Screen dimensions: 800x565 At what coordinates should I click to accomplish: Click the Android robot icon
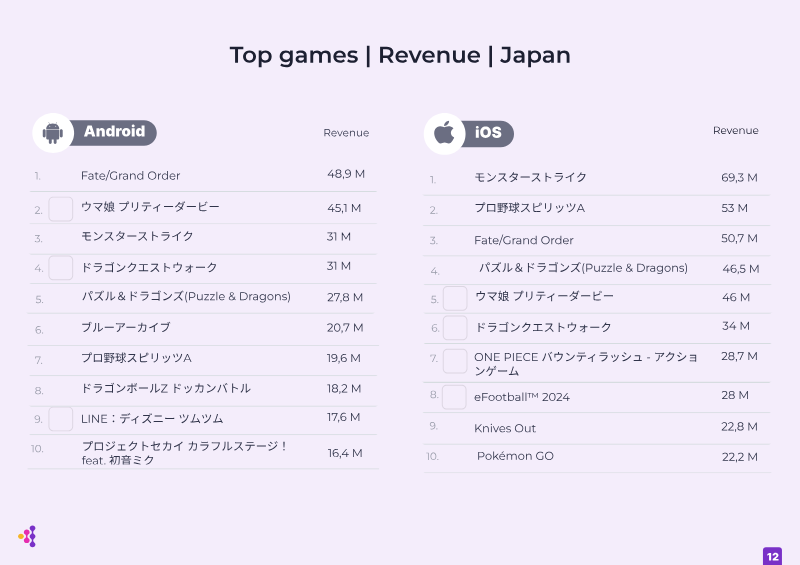[x=53, y=133]
